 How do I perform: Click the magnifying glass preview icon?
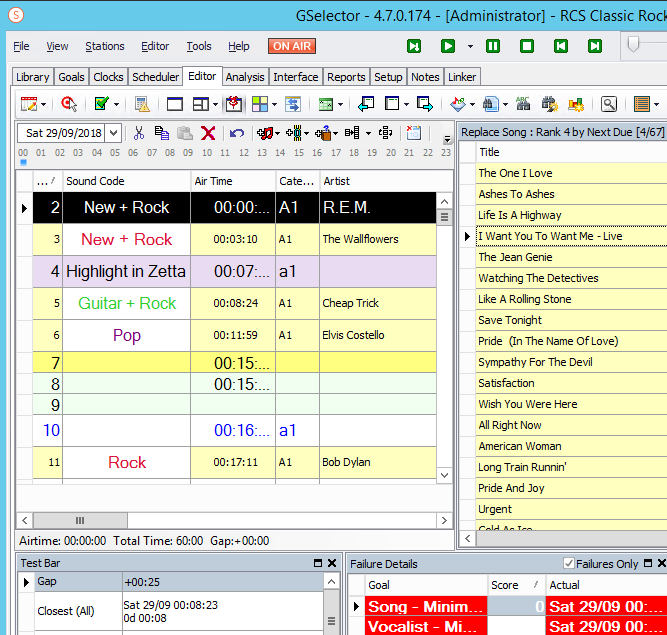(609, 104)
